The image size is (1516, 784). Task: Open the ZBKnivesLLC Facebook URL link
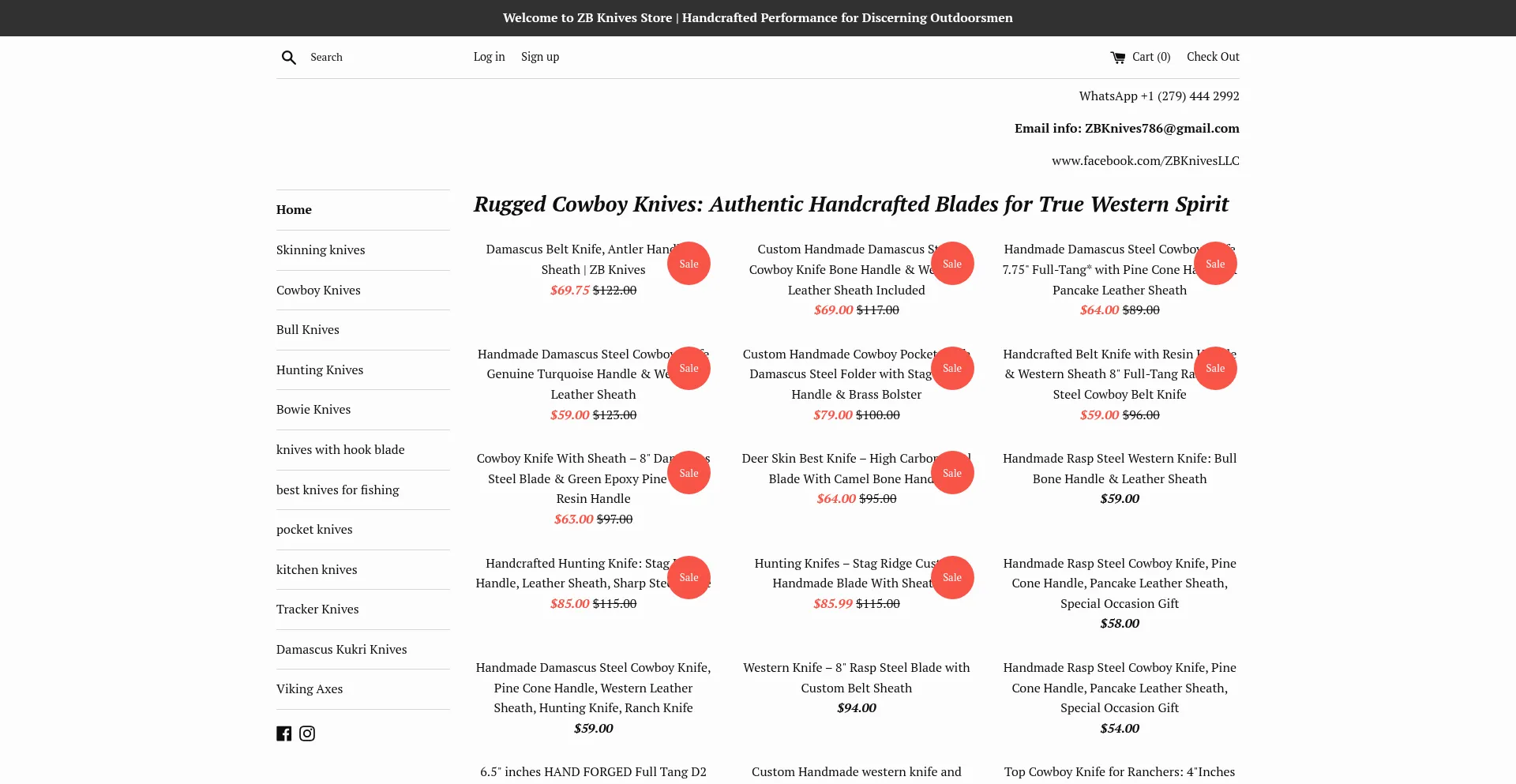(1146, 161)
